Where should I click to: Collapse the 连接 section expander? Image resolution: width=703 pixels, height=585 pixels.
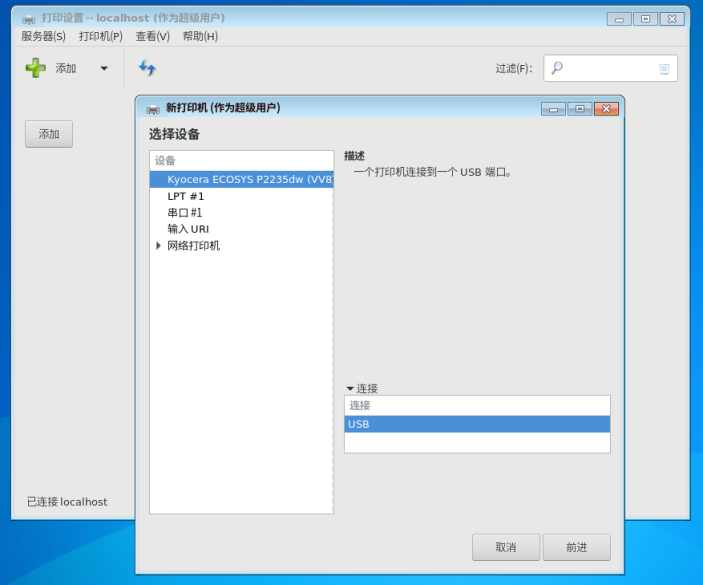coord(350,389)
